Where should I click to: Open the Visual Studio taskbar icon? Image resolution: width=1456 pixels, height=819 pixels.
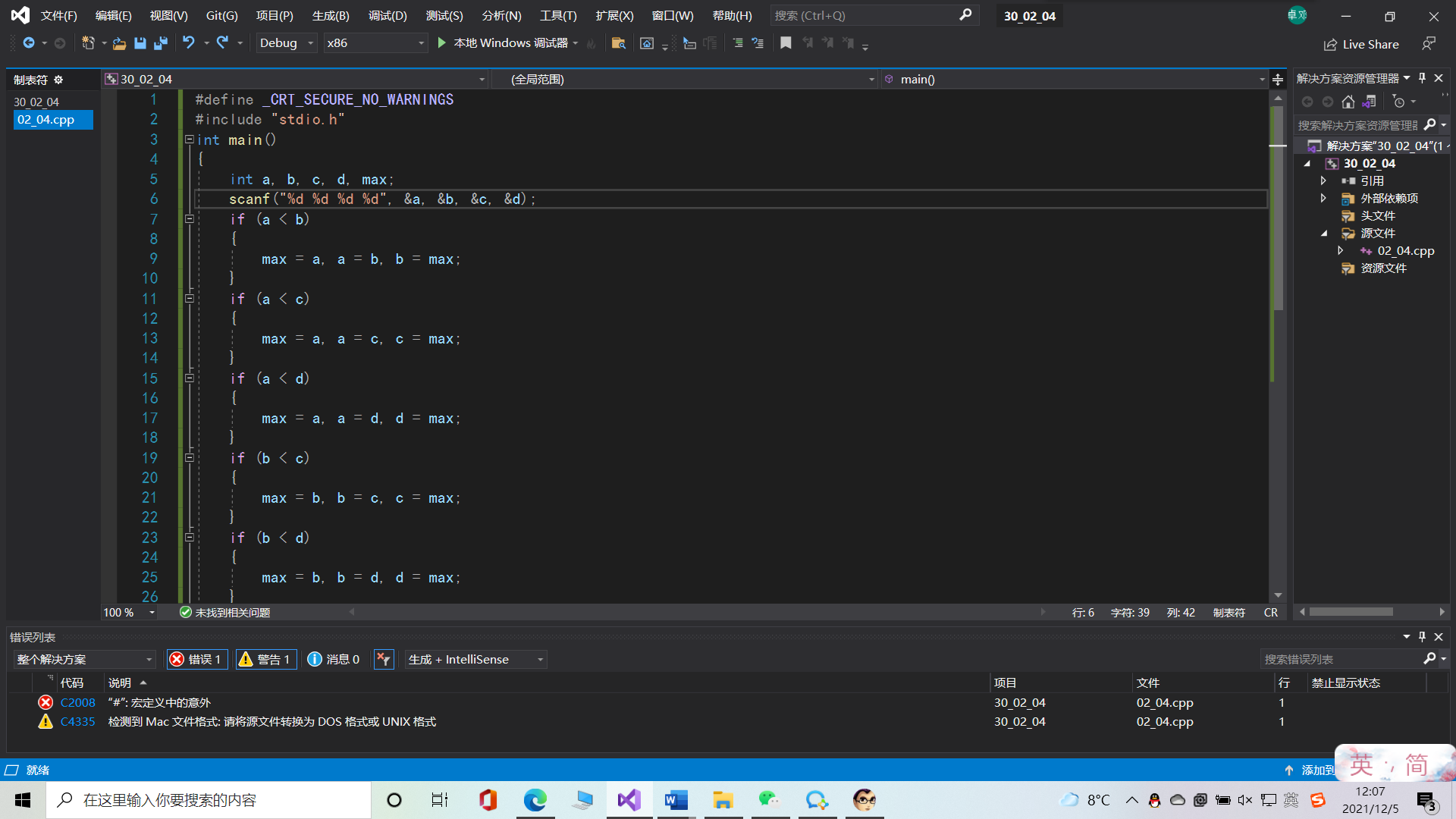[629, 800]
